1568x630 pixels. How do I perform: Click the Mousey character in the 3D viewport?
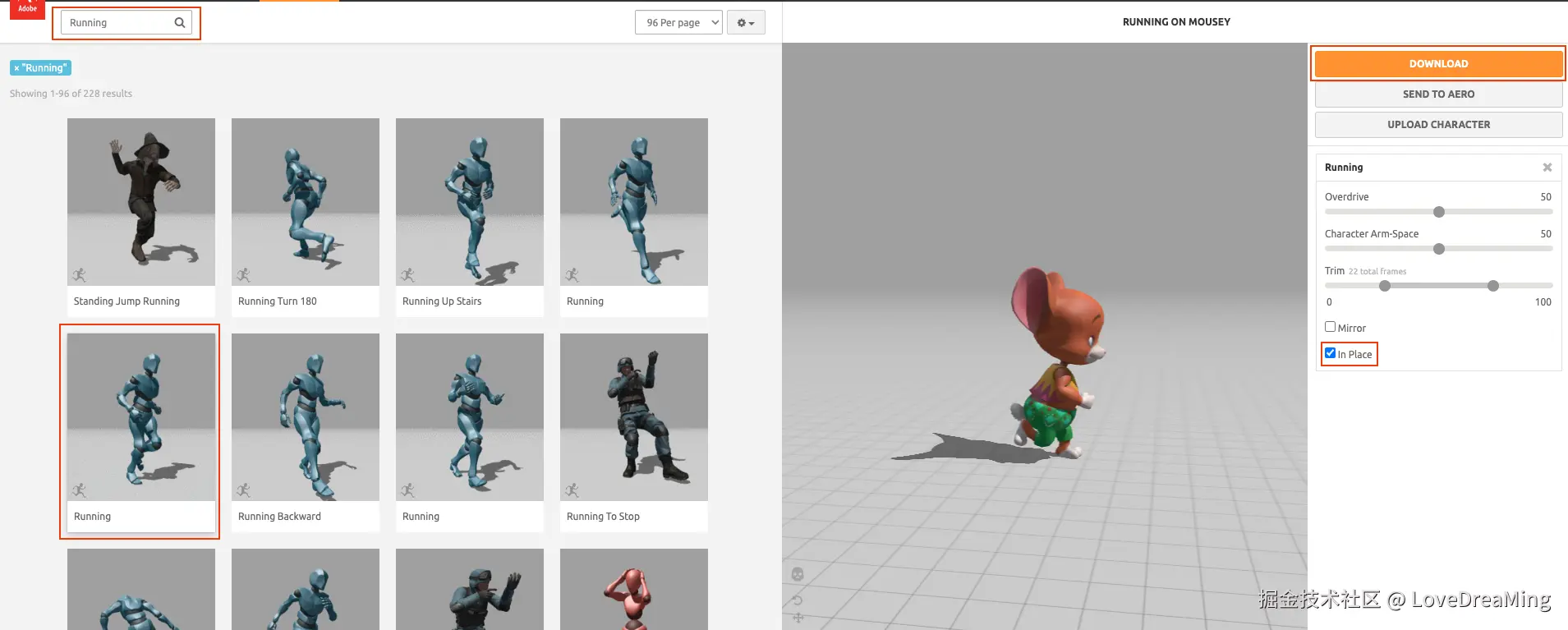pos(1057,361)
